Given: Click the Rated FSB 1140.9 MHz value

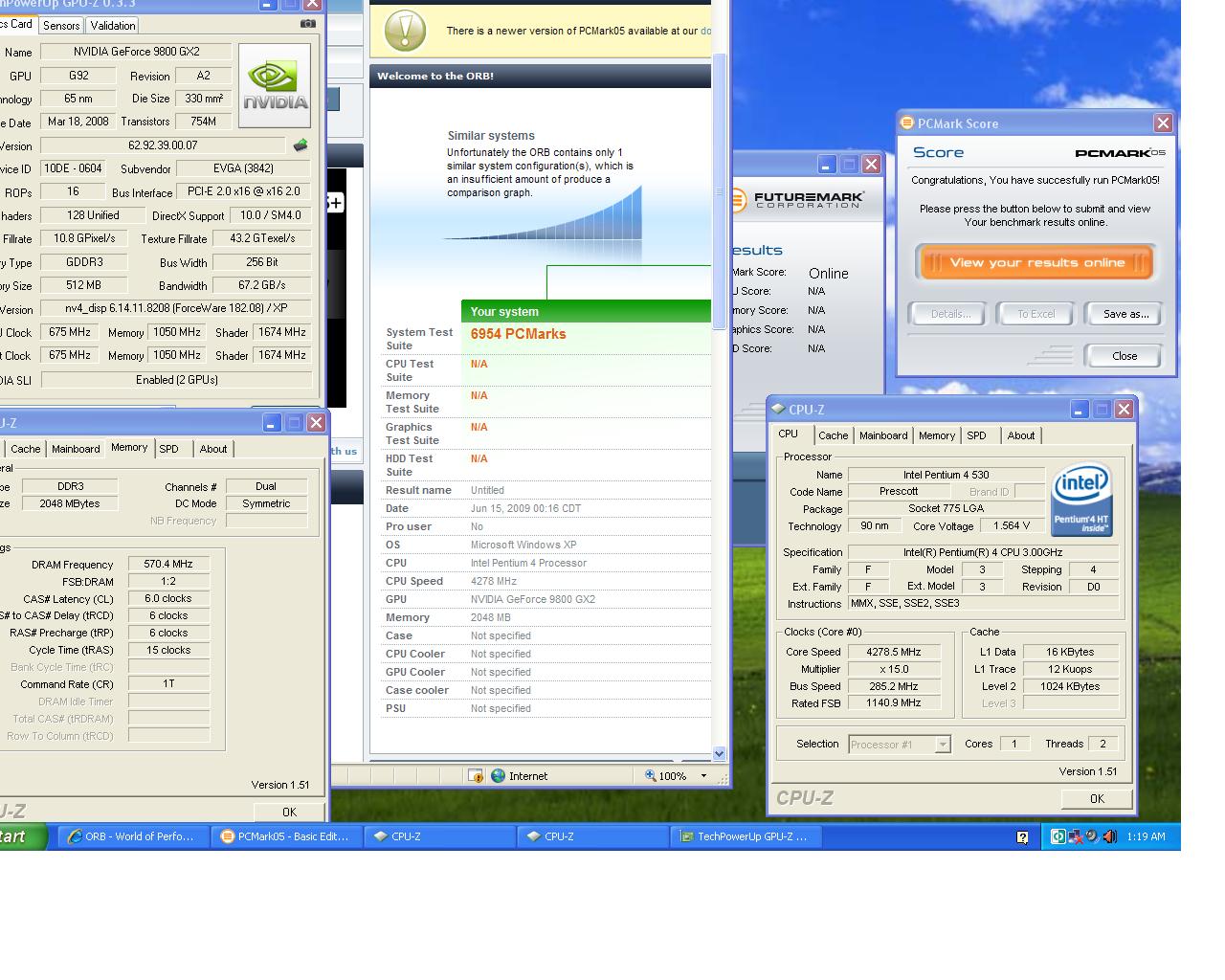Looking at the screenshot, I should [x=894, y=703].
